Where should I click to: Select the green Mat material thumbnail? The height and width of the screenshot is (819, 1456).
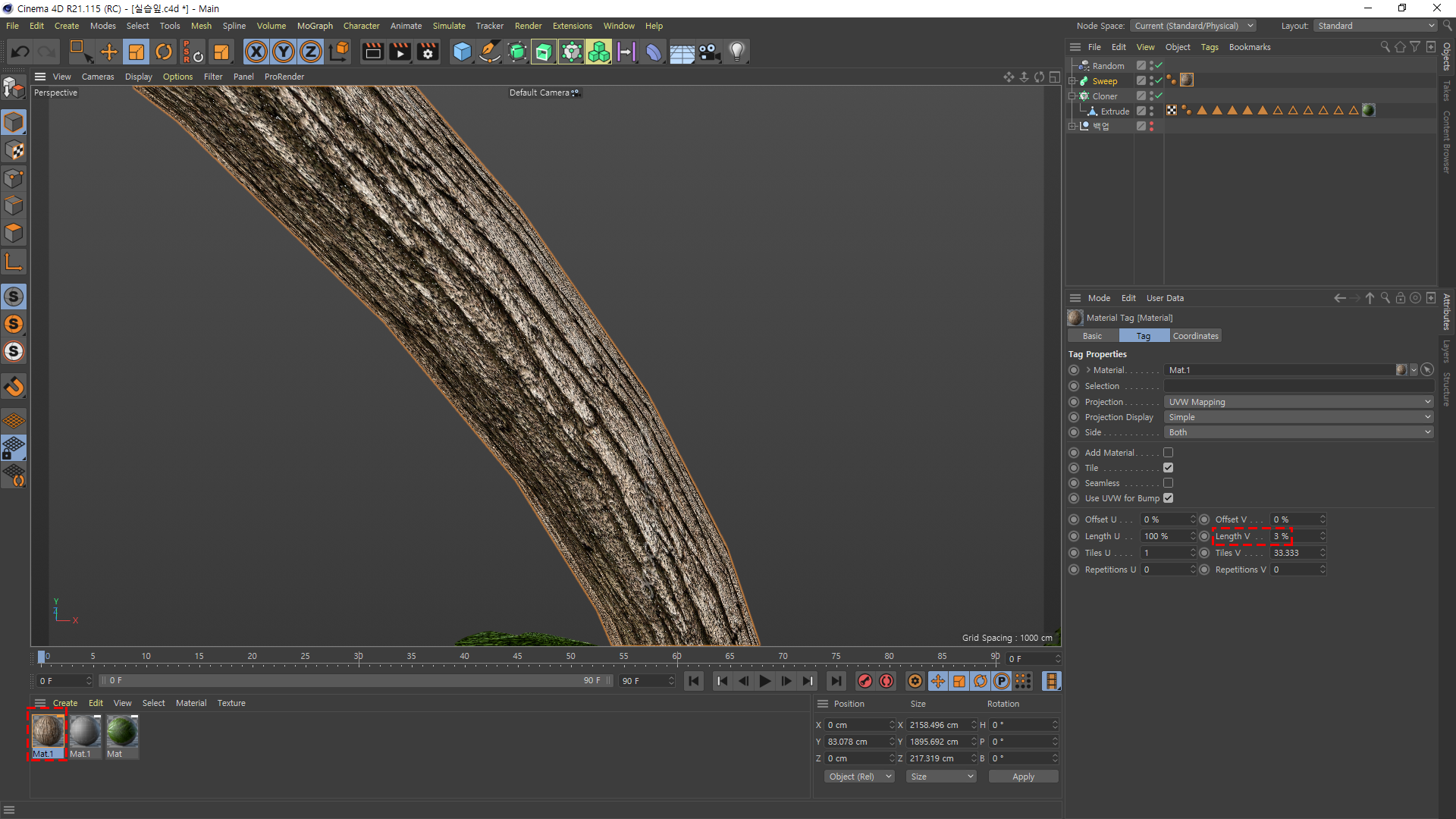[121, 732]
